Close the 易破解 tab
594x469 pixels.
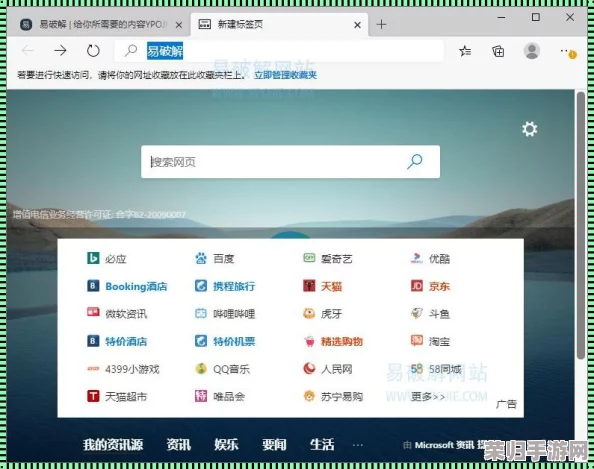point(179,25)
